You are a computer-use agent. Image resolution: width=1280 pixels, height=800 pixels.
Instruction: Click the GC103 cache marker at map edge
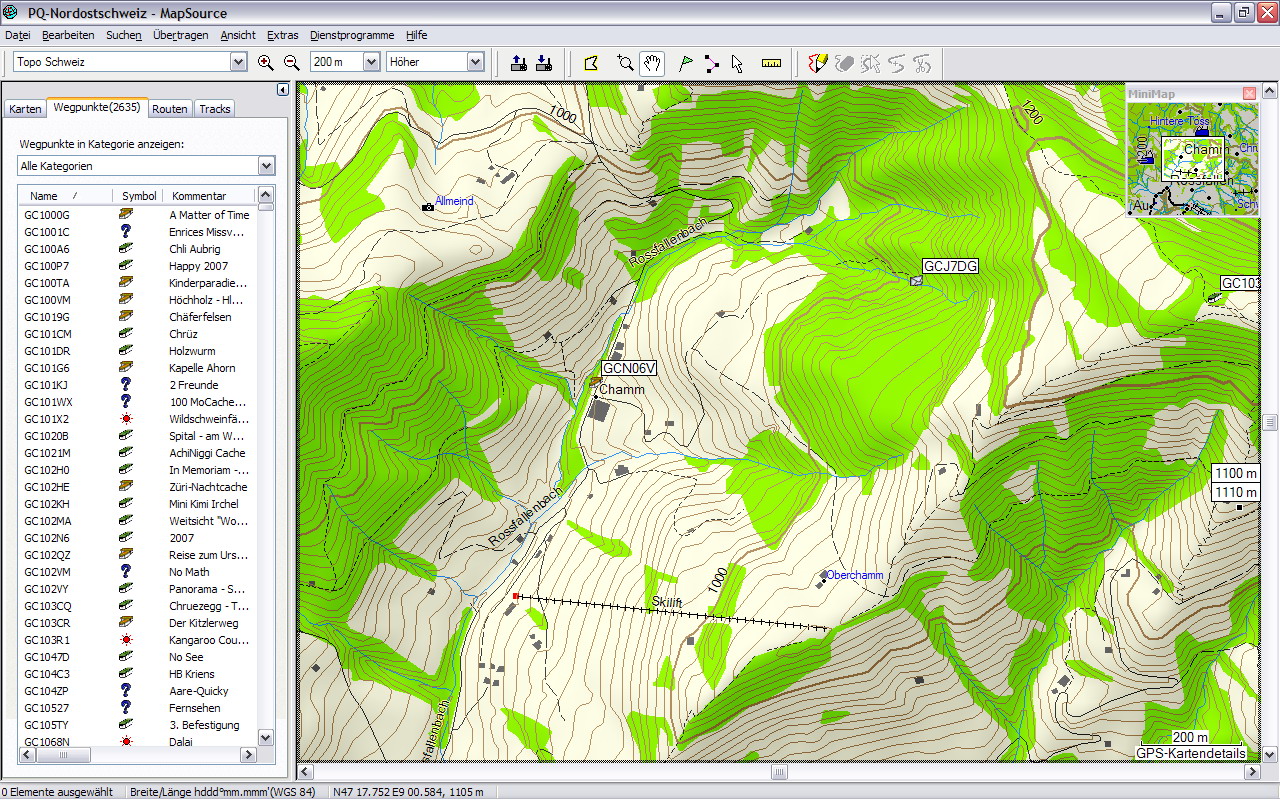1213,297
